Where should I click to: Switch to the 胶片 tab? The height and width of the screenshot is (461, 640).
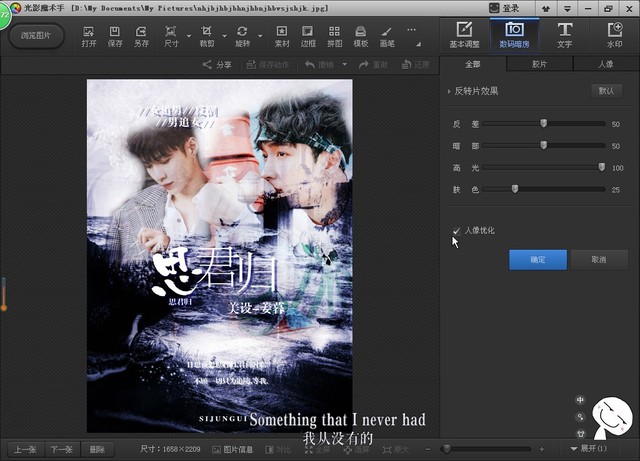coord(539,64)
